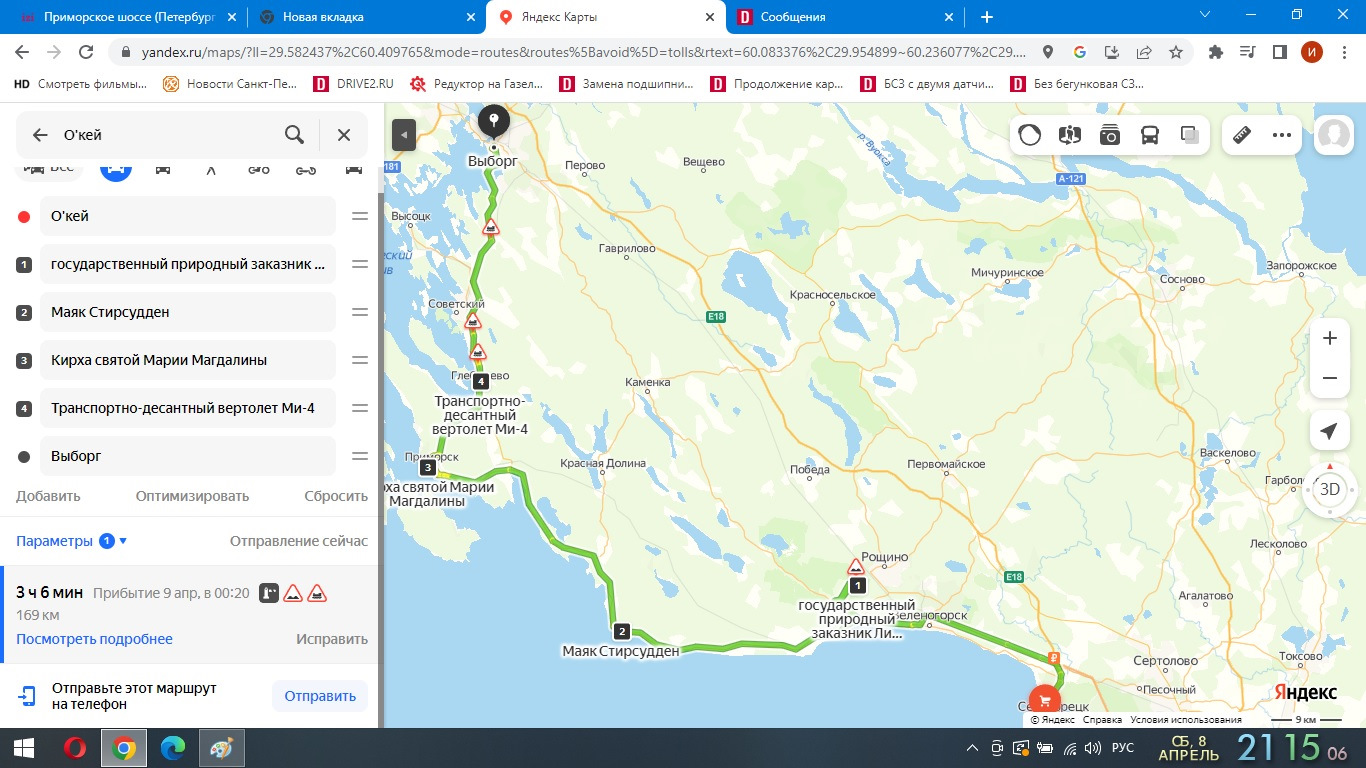
Task: Clear the search with the X icon
Action: tap(344, 135)
